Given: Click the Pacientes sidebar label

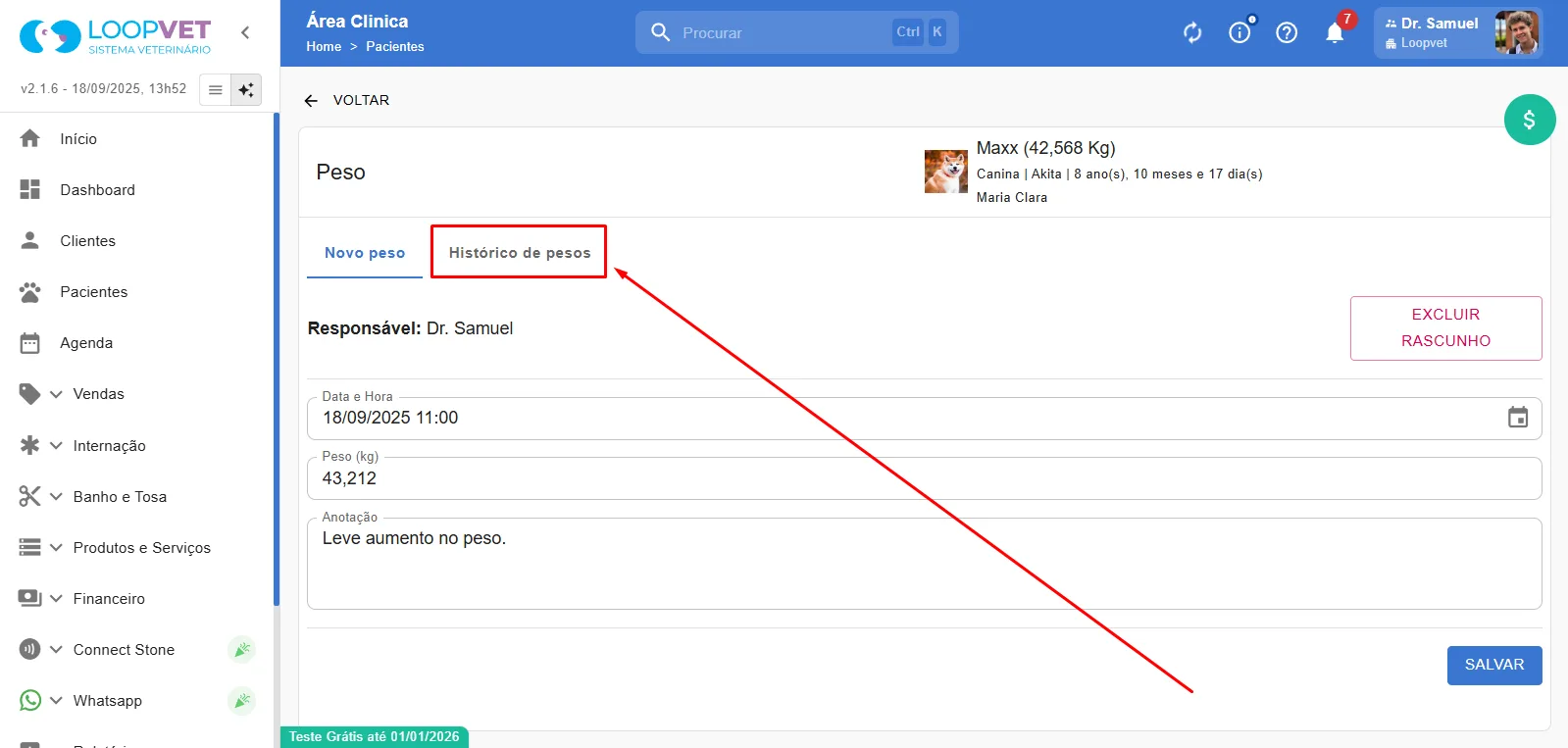Looking at the screenshot, I should pos(94,291).
